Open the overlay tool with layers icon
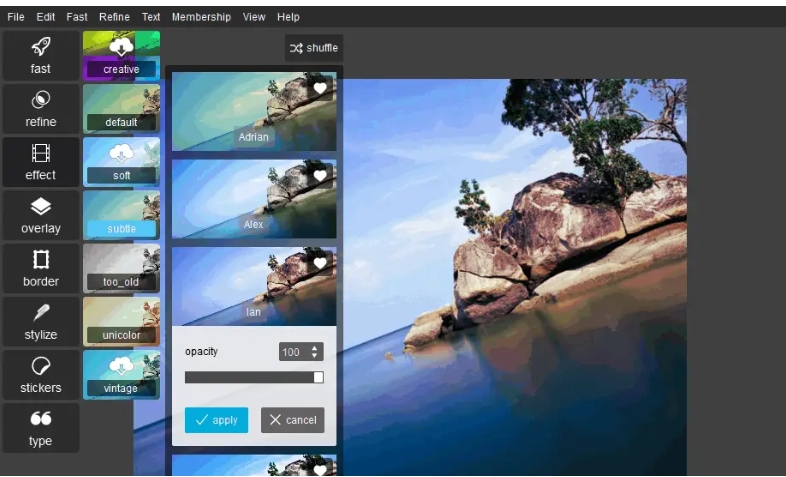The image size is (786, 477). (41, 215)
